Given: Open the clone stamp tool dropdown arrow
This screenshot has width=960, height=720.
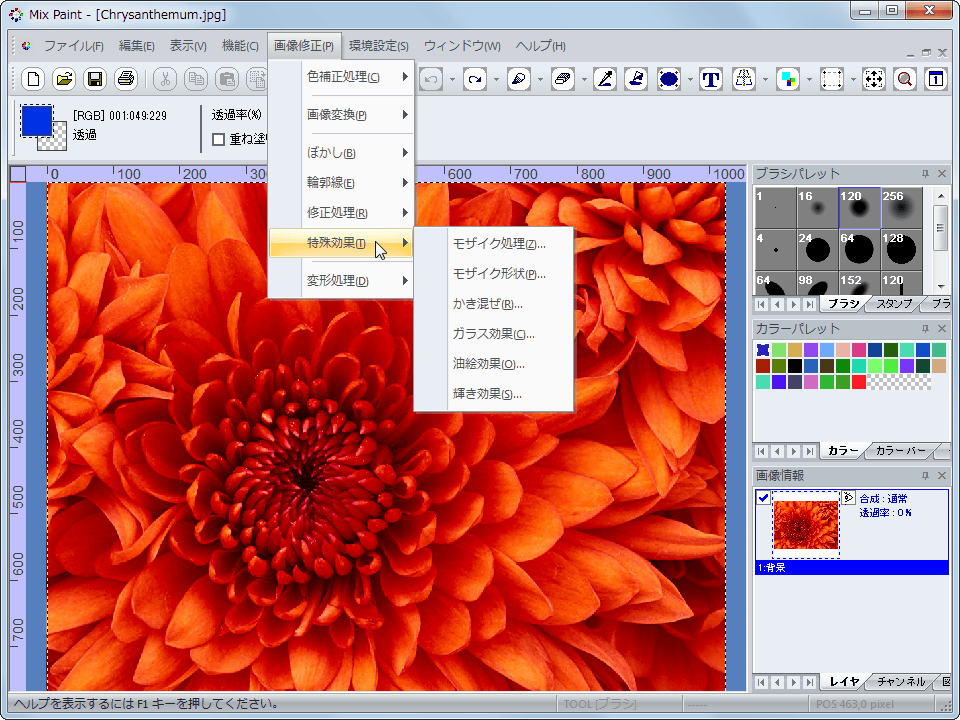Looking at the screenshot, I should coord(765,80).
